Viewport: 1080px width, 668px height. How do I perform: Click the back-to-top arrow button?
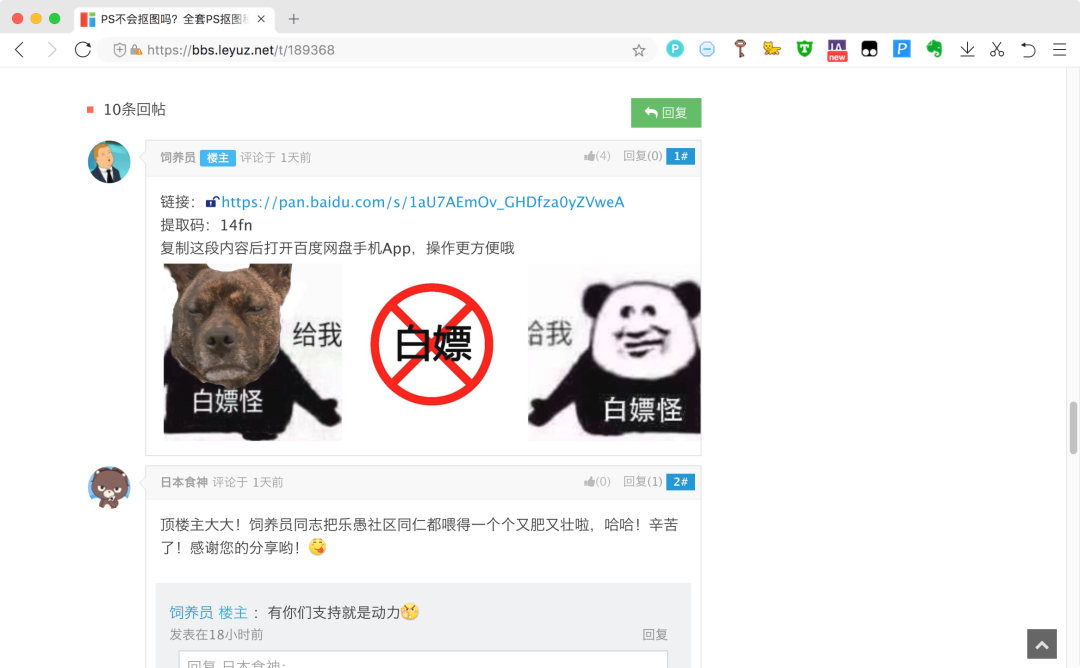tap(1041, 644)
